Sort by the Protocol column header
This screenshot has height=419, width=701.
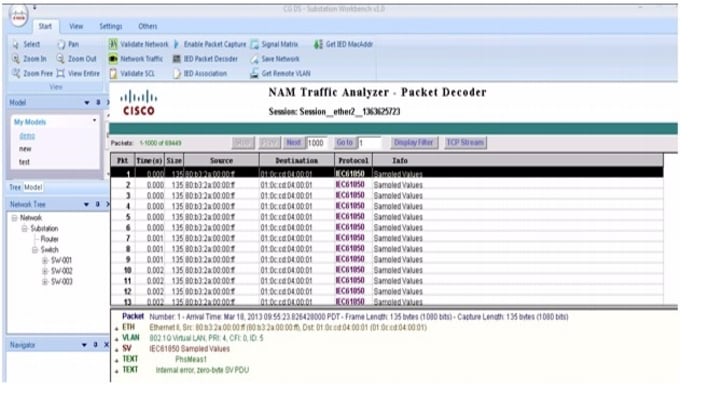coord(354,161)
